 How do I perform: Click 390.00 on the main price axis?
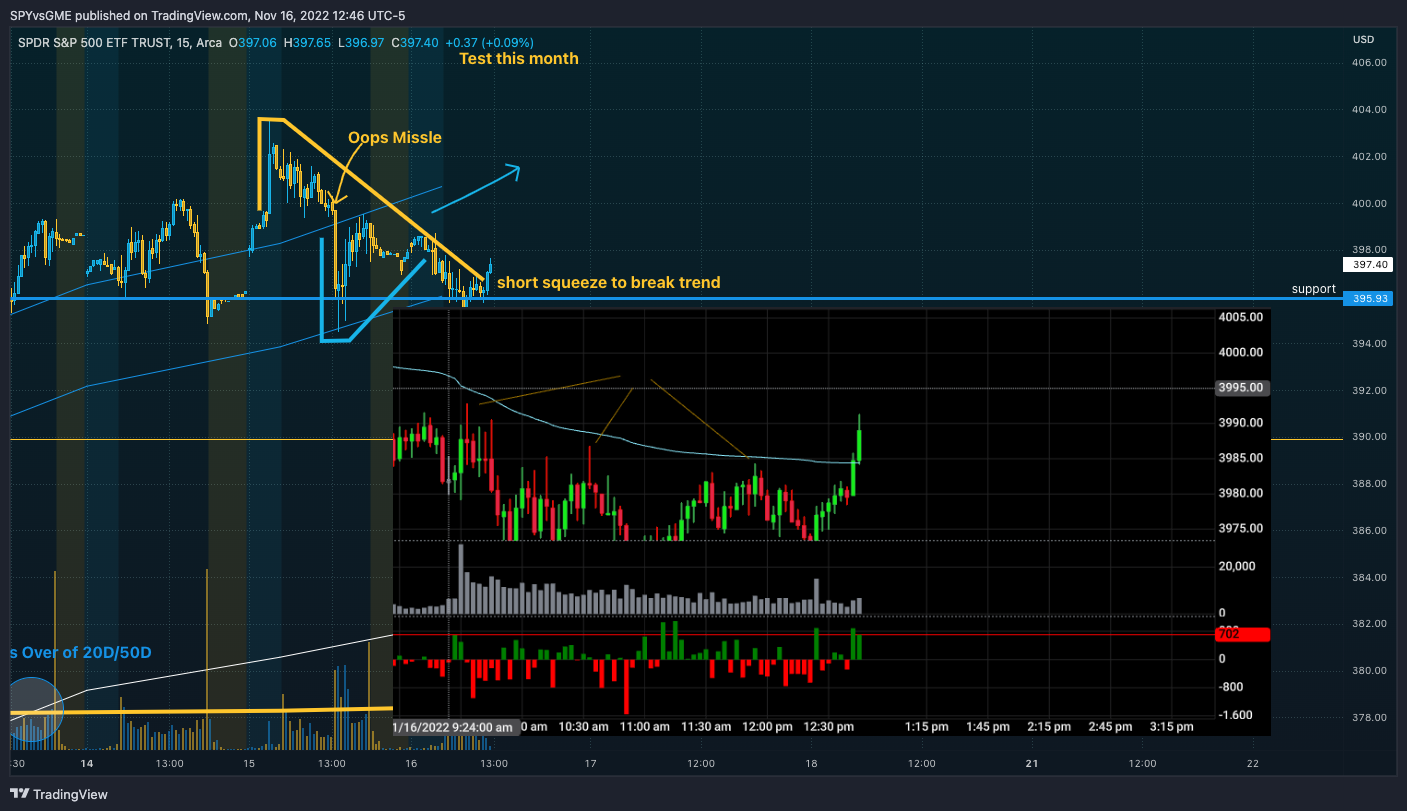[x=1367, y=436]
